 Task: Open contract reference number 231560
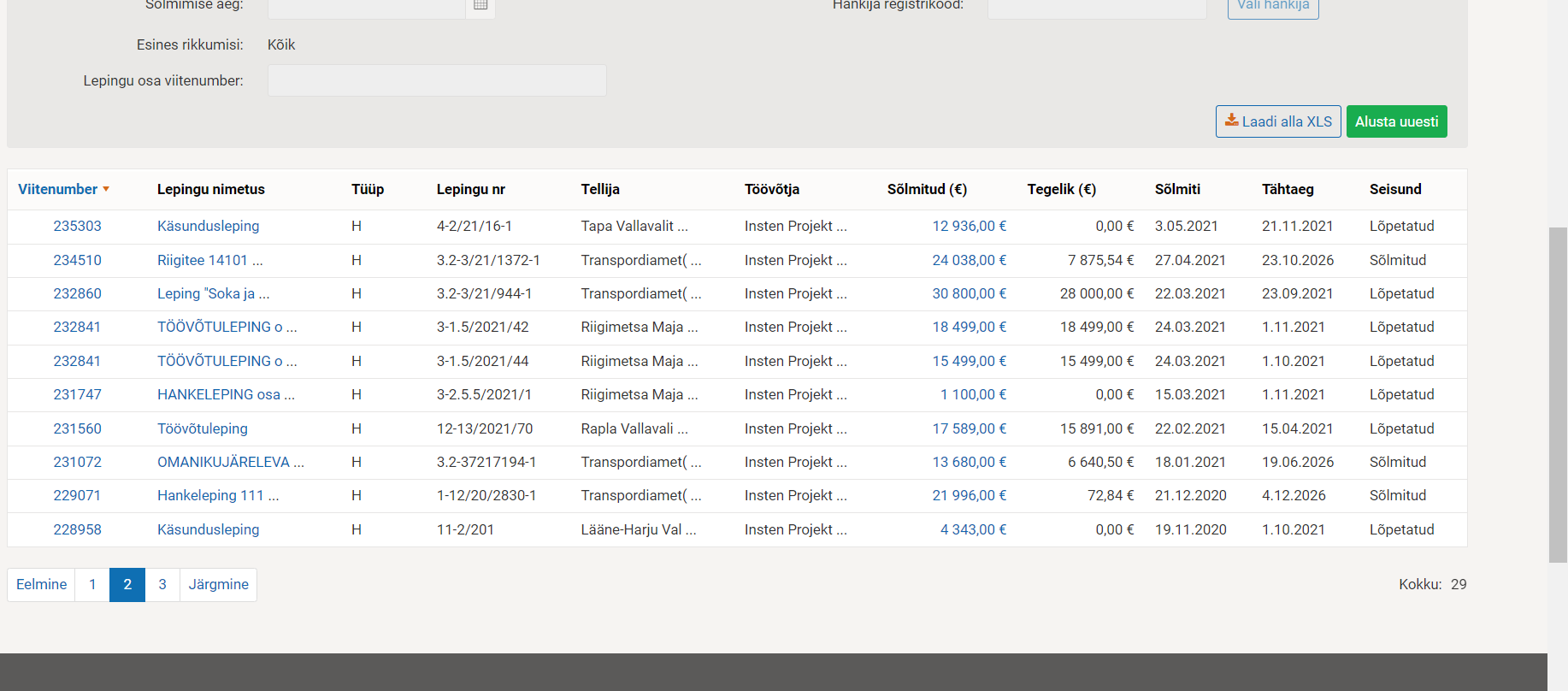[77, 428]
